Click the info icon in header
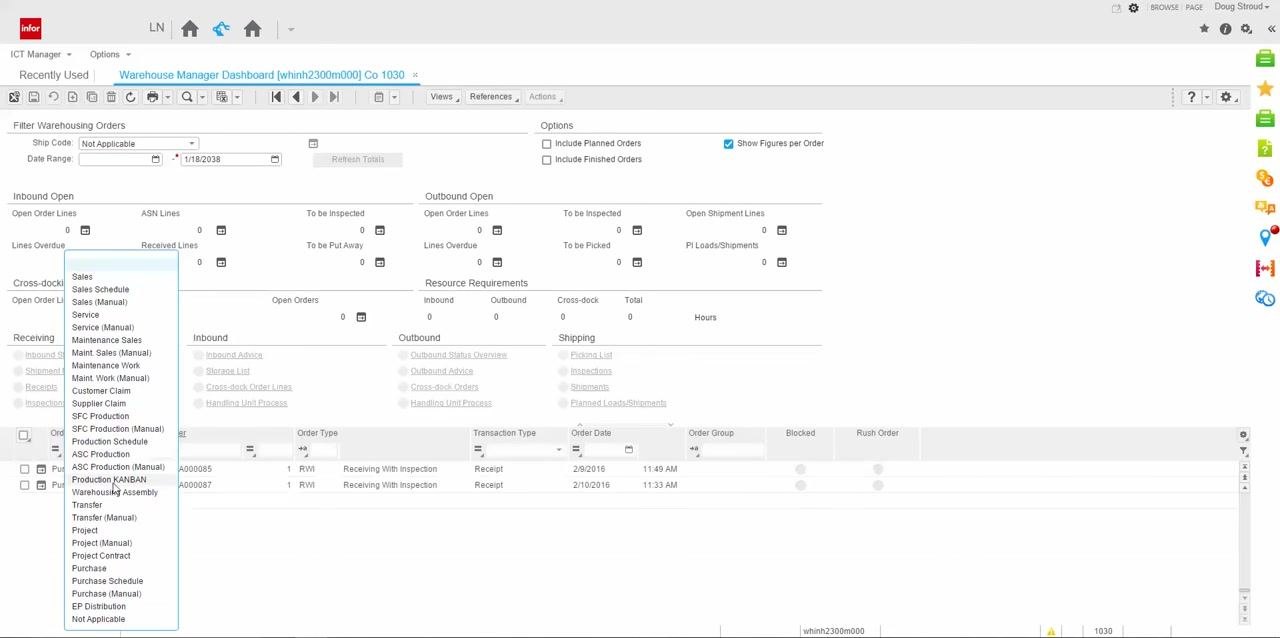 click(x=1225, y=29)
